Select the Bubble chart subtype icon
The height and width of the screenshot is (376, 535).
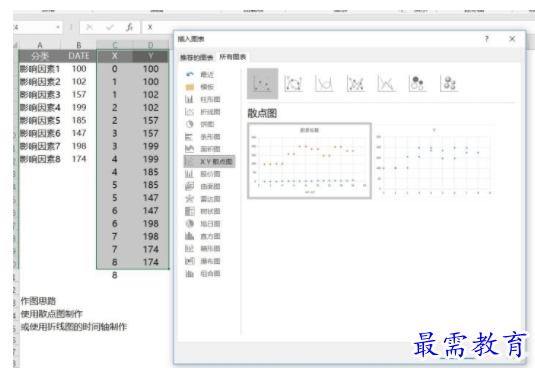click(417, 84)
